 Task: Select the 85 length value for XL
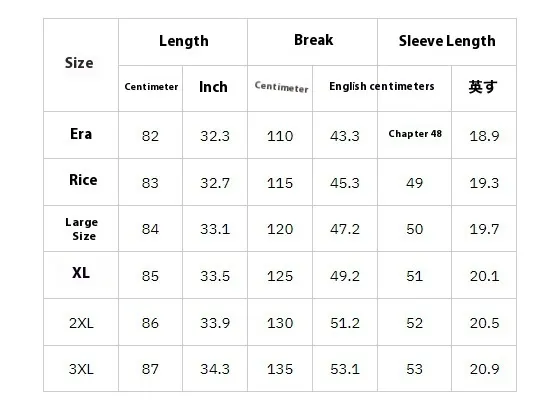click(150, 276)
